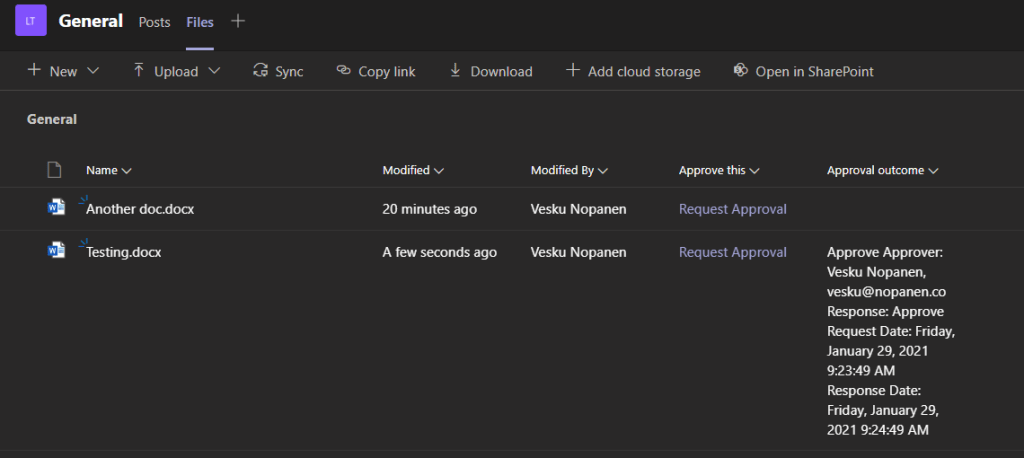Click the Download arrow icon

pos(456,71)
